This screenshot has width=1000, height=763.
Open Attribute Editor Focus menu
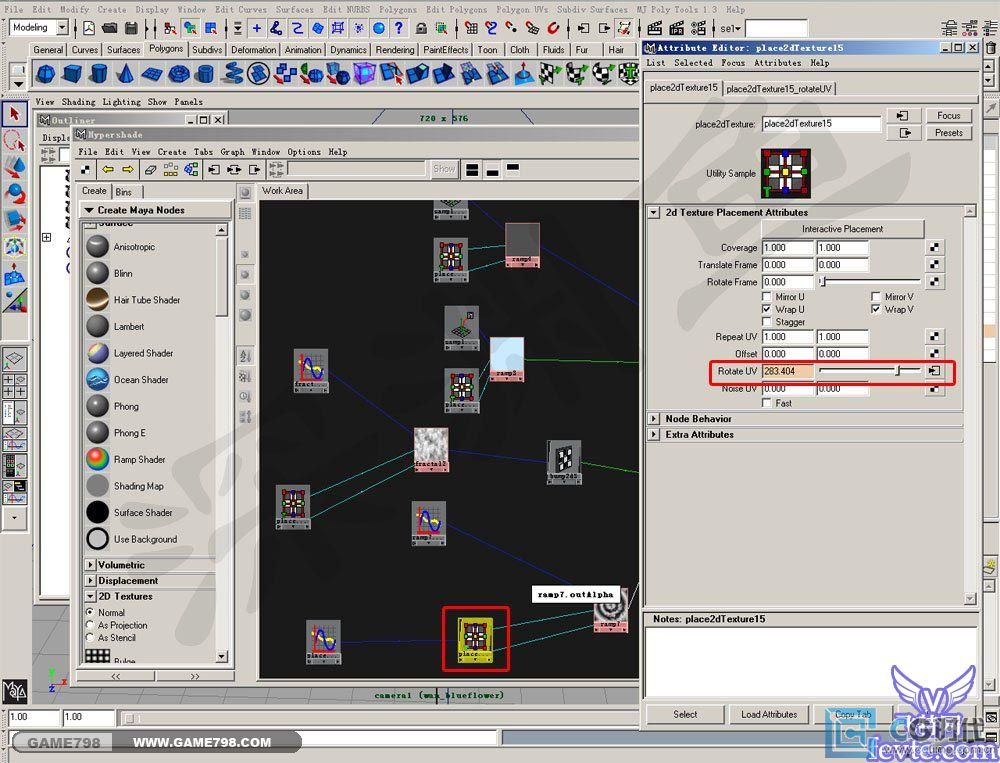[x=733, y=63]
